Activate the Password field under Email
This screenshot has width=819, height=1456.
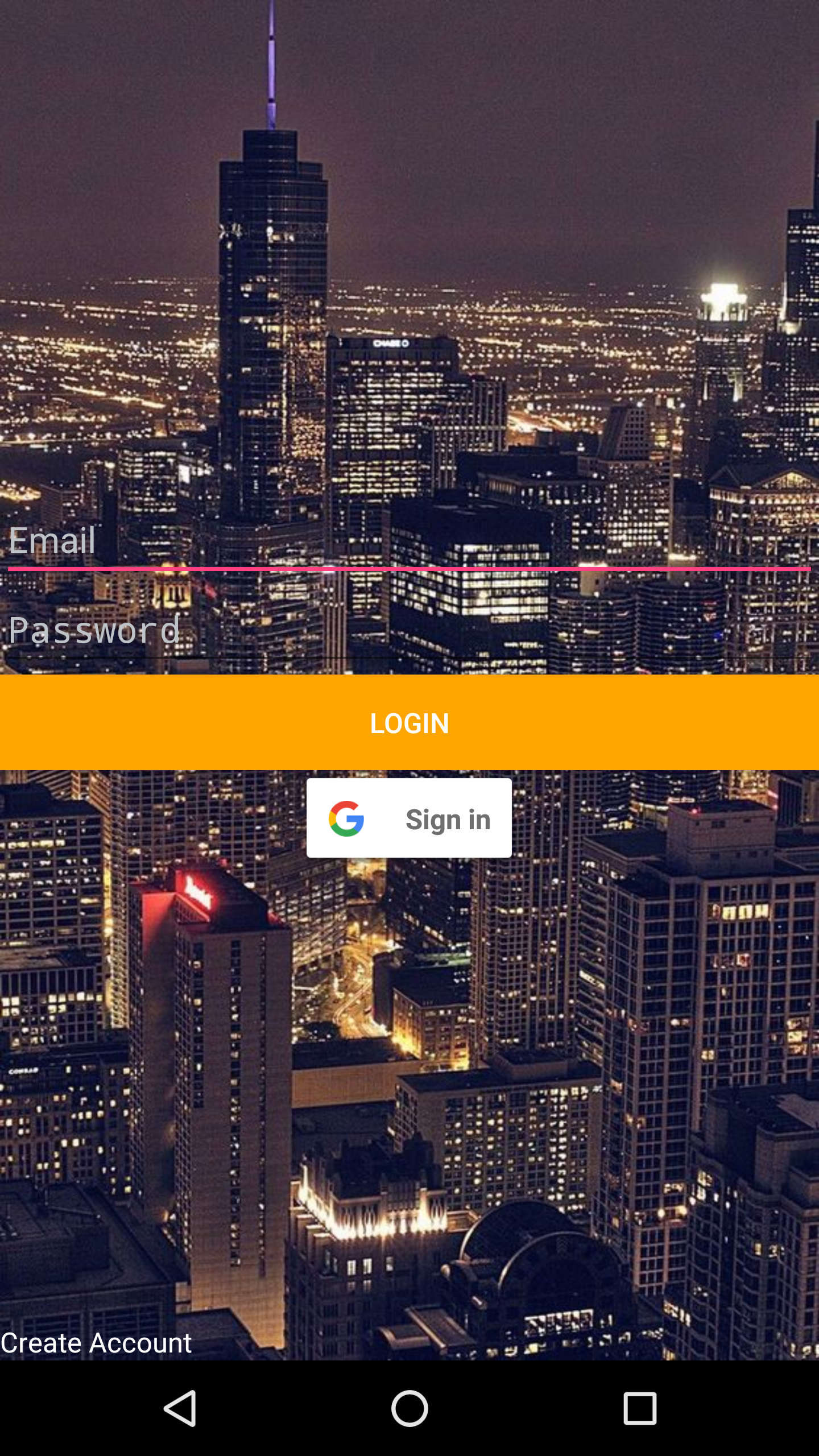pos(409,631)
